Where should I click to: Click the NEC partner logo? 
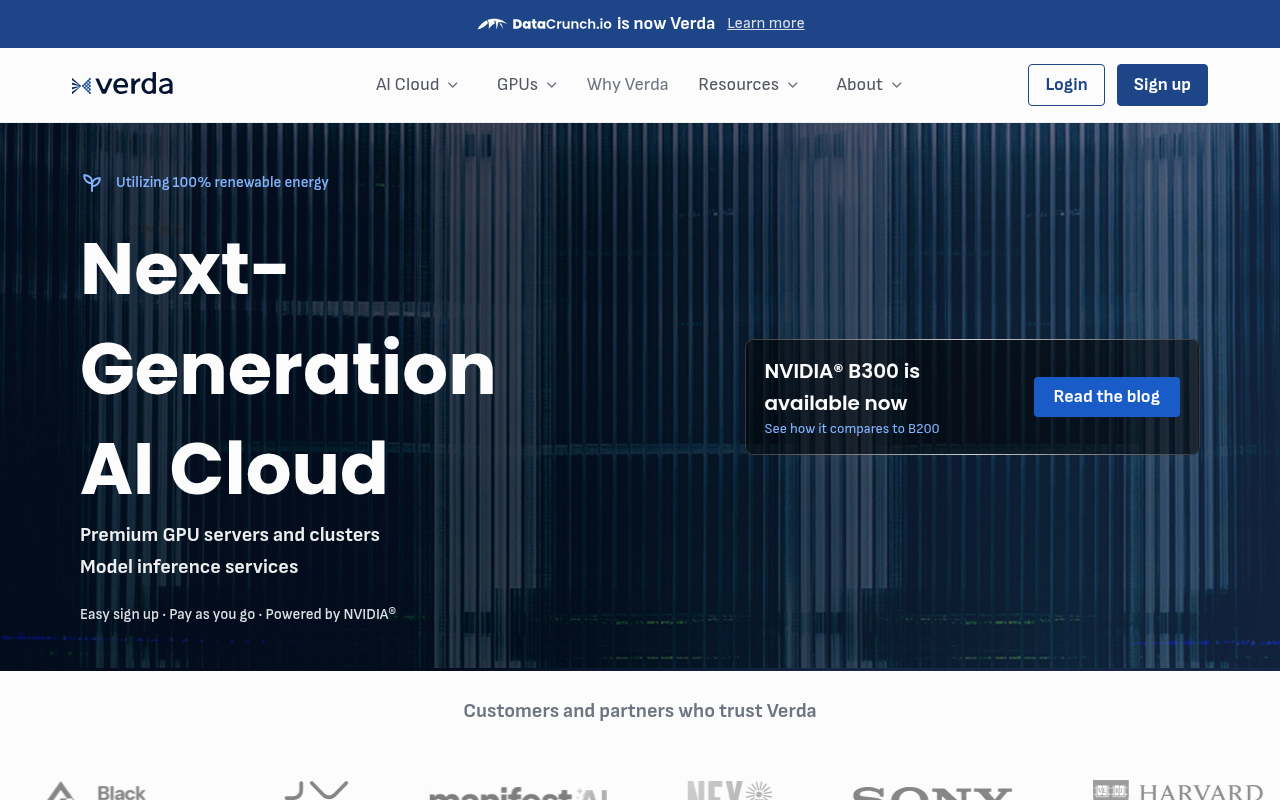pos(729,791)
